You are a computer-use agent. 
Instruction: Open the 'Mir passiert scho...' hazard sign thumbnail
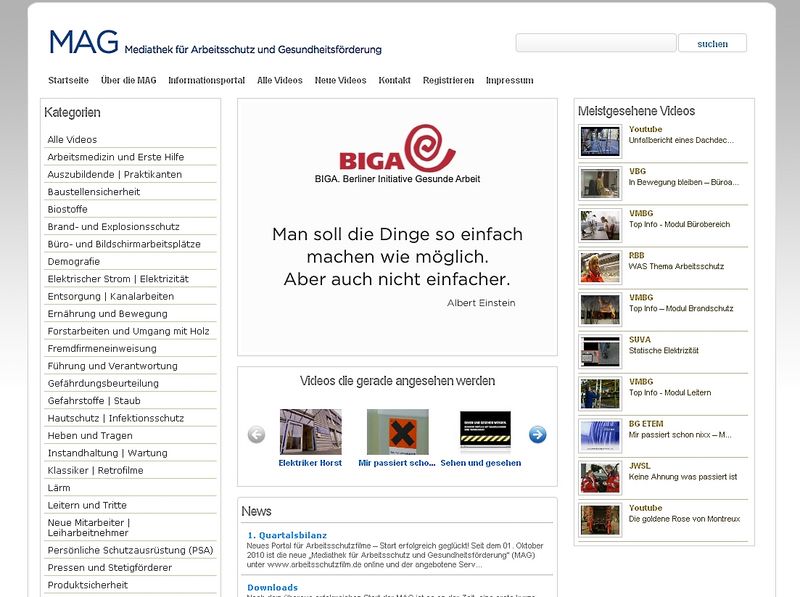click(397, 432)
